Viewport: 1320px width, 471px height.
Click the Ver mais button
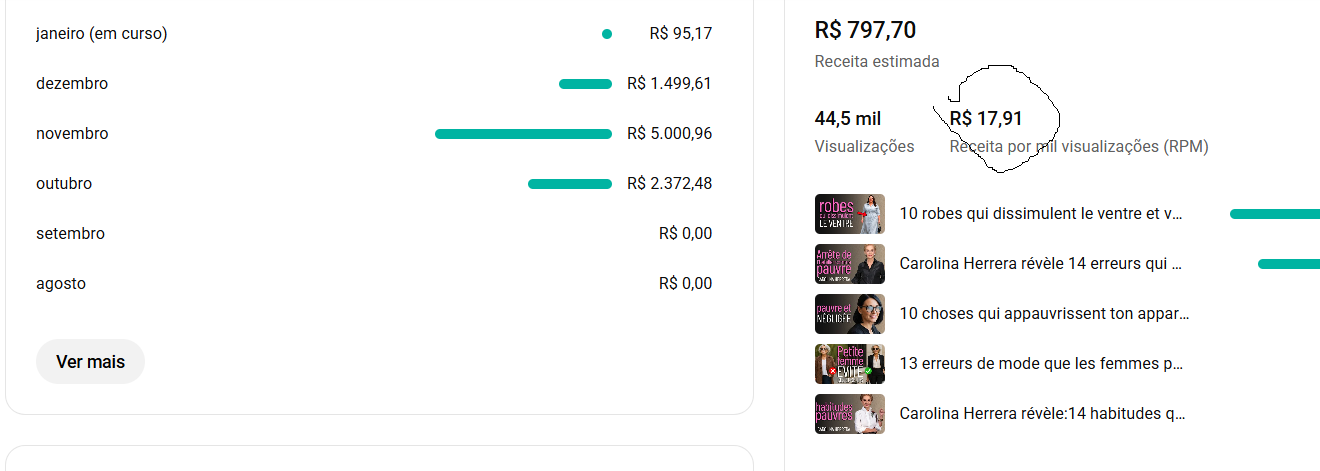(90, 362)
